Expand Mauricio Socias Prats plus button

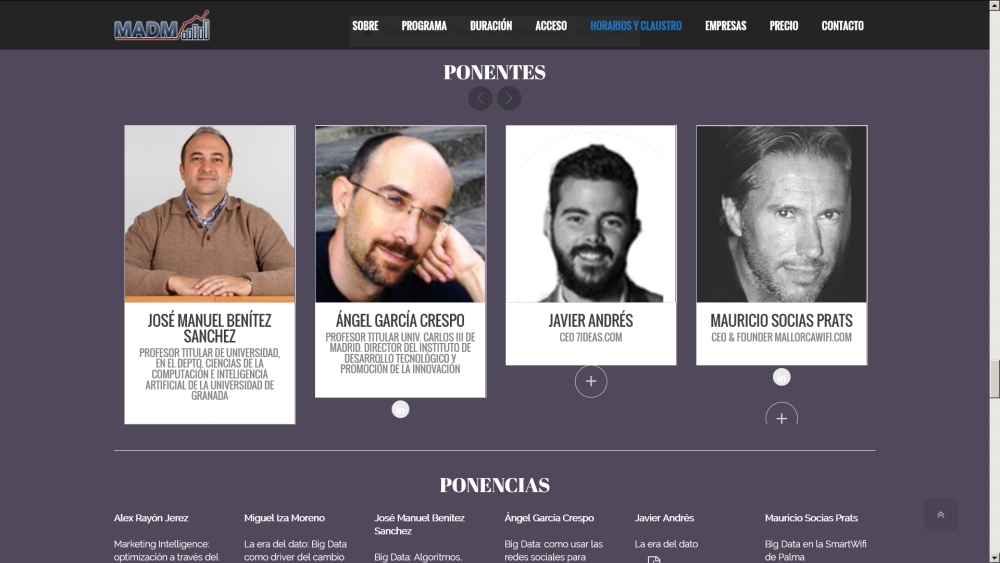(x=781, y=414)
